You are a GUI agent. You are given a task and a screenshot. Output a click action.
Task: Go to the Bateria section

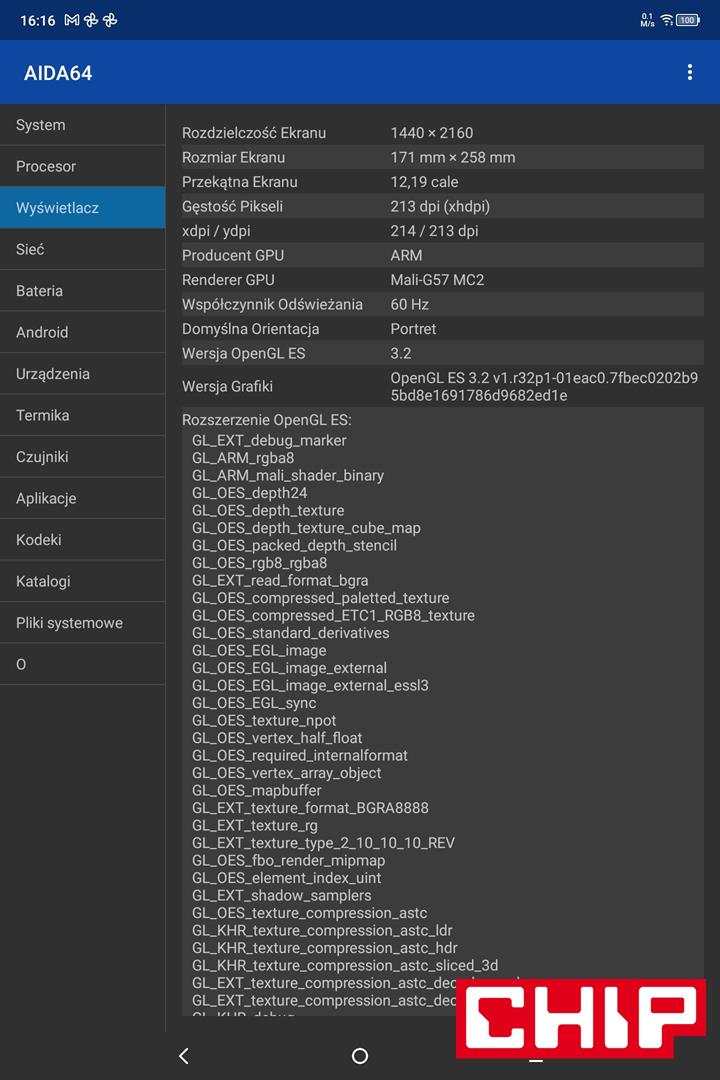(82, 291)
